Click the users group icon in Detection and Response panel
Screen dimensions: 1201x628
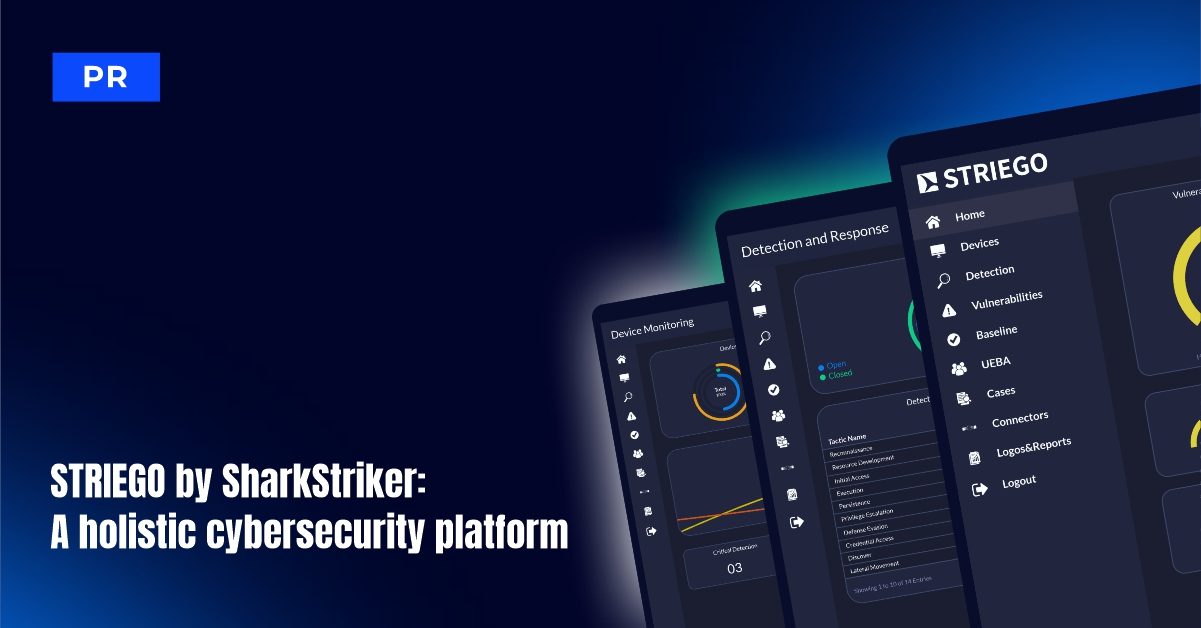778,415
